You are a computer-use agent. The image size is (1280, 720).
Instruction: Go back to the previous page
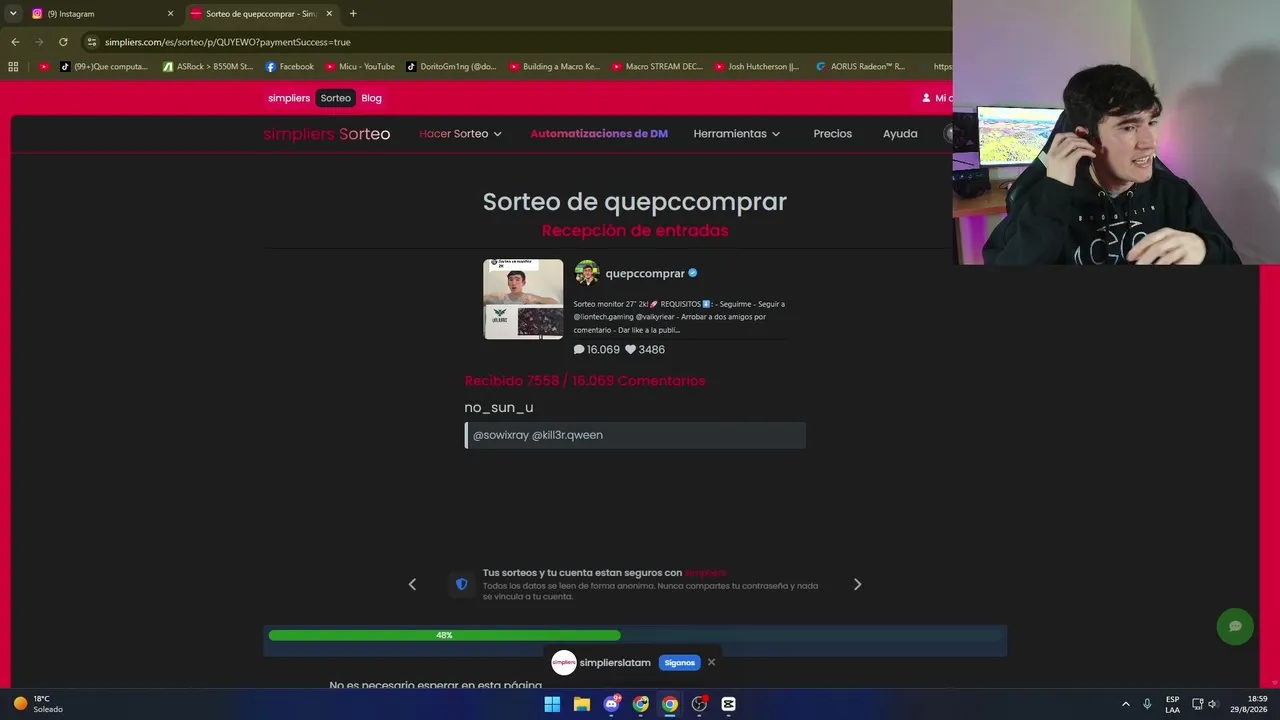(15, 42)
